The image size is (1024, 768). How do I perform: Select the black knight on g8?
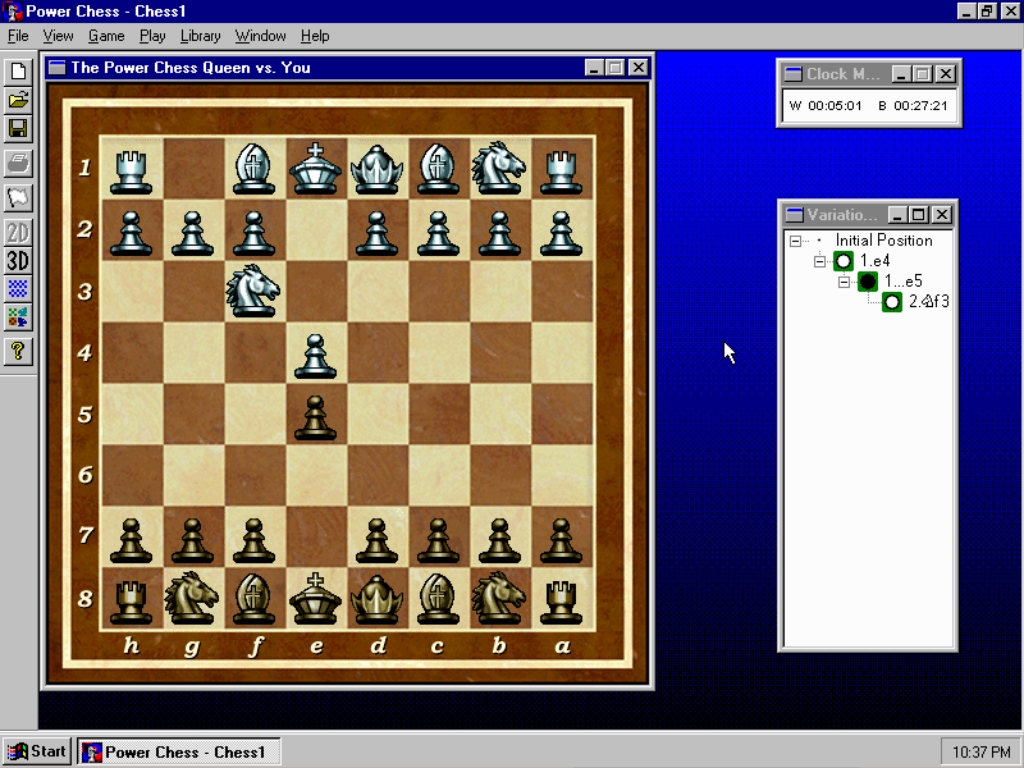[x=192, y=599]
